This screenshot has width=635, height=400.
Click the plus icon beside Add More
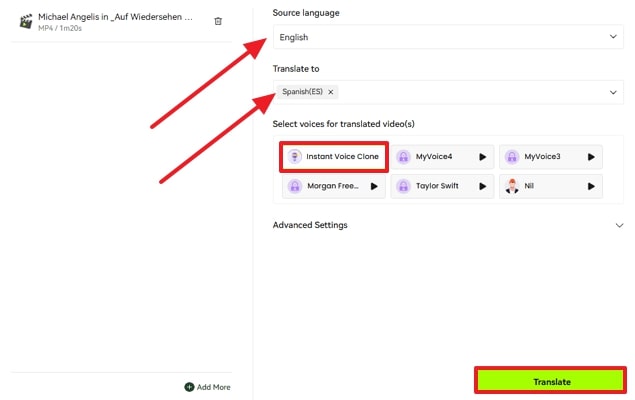click(x=189, y=387)
